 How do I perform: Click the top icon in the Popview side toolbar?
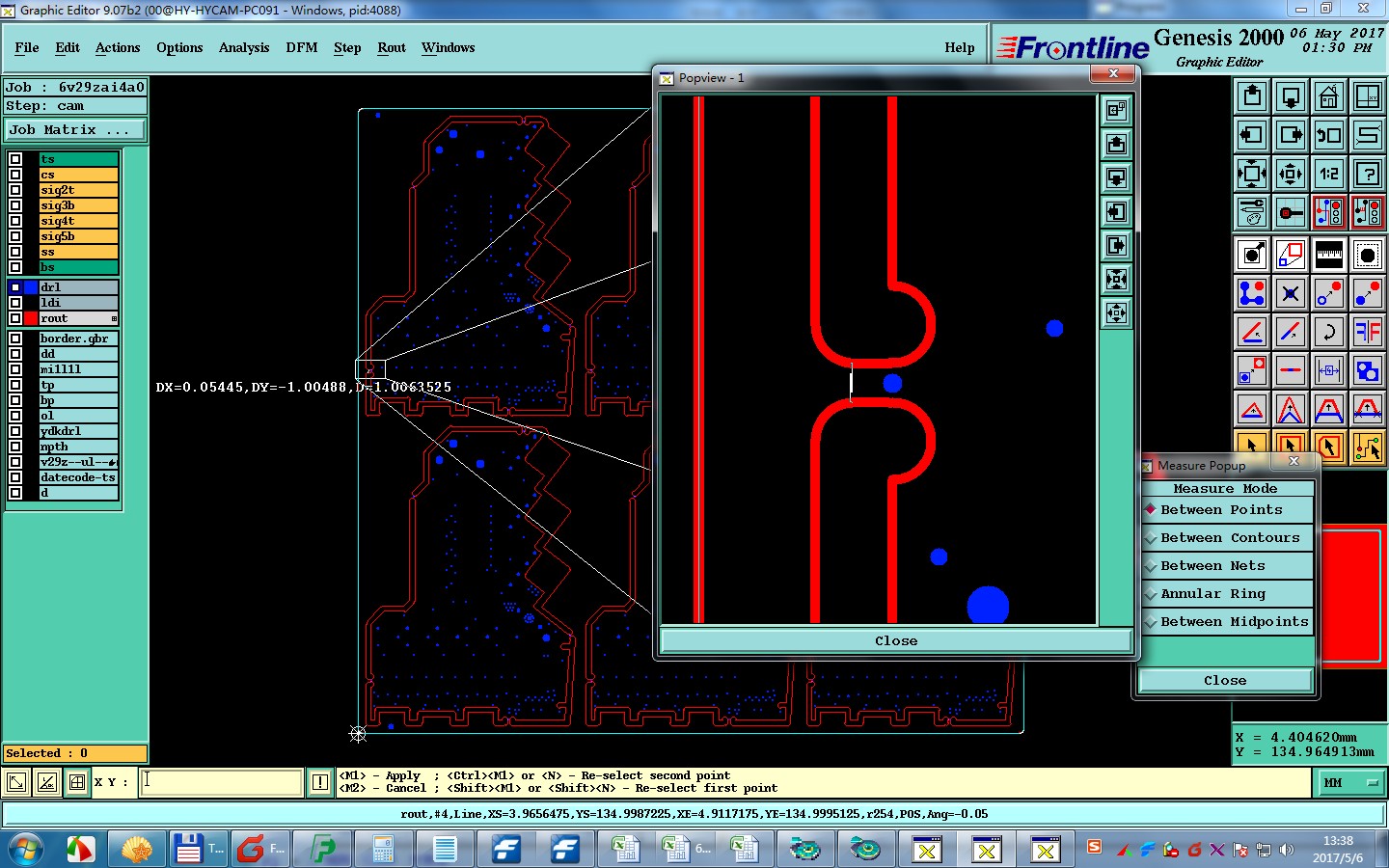[1117, 110]
